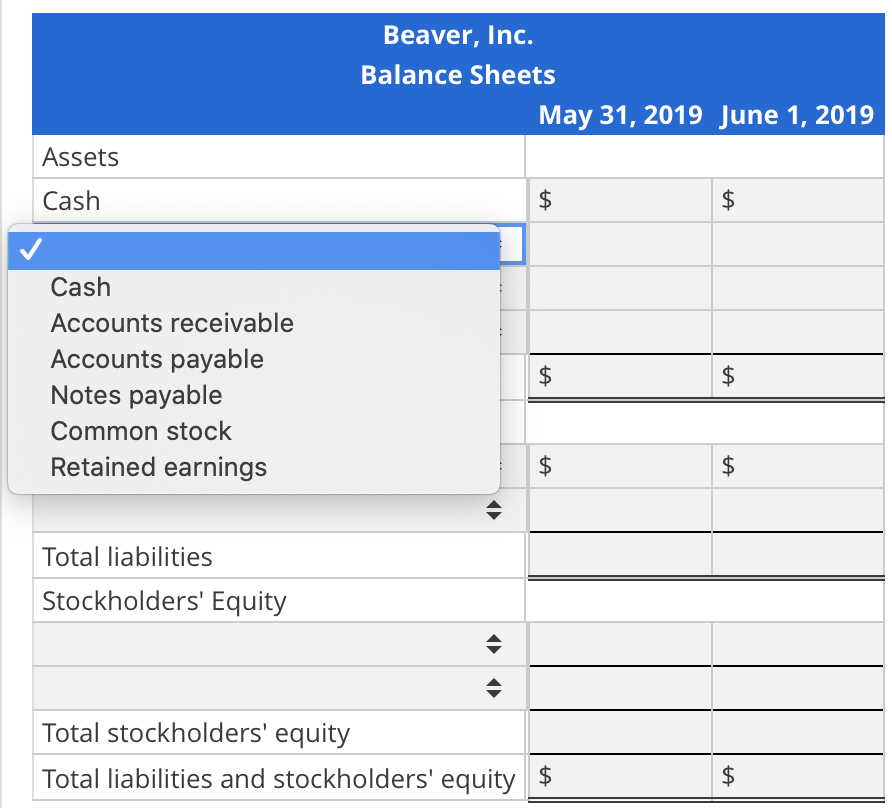Select Accounts receivable in the dropdown
The image size is (892, 808).
pos(171,323)
